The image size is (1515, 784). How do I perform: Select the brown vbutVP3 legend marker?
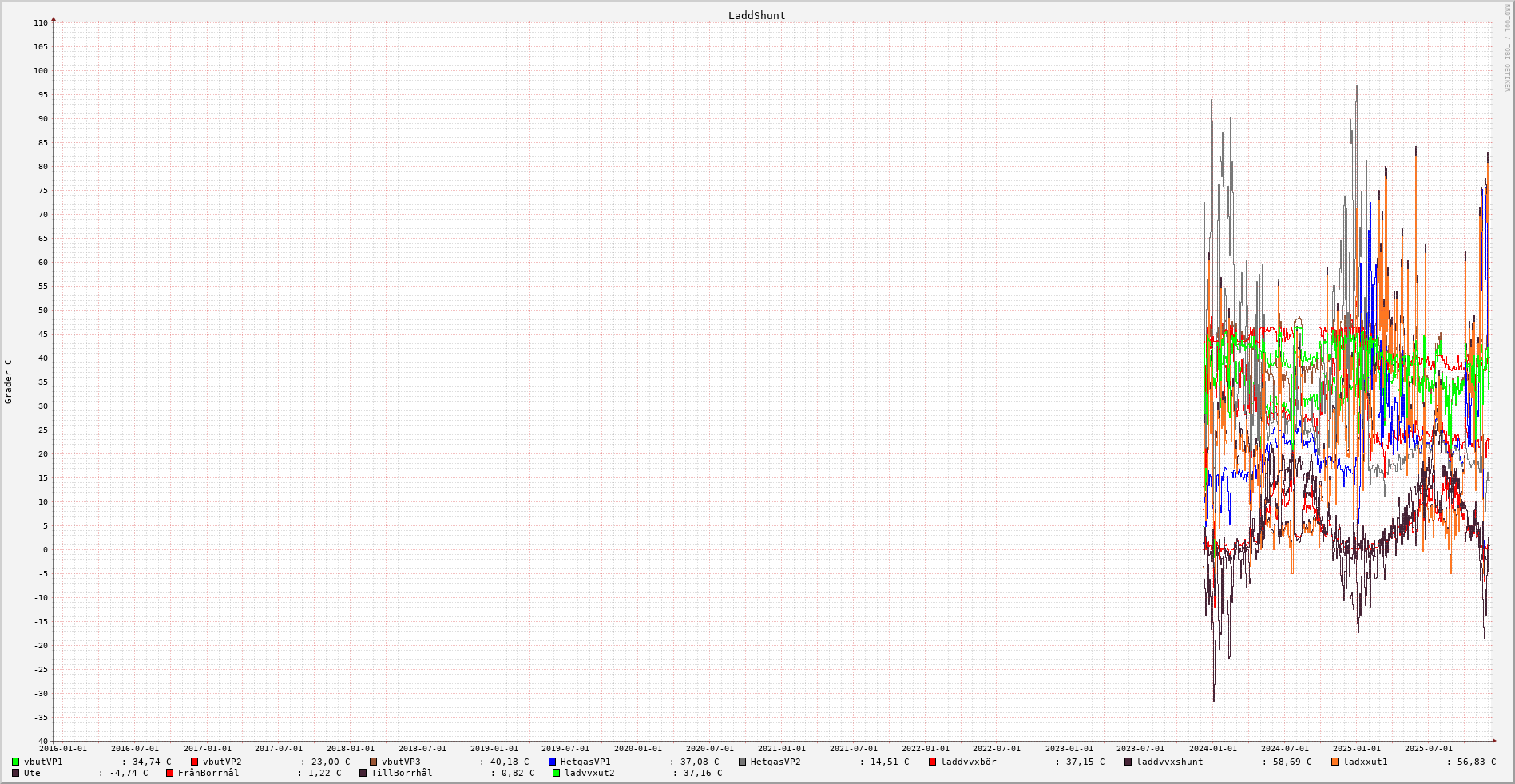(x=374, y=762)
